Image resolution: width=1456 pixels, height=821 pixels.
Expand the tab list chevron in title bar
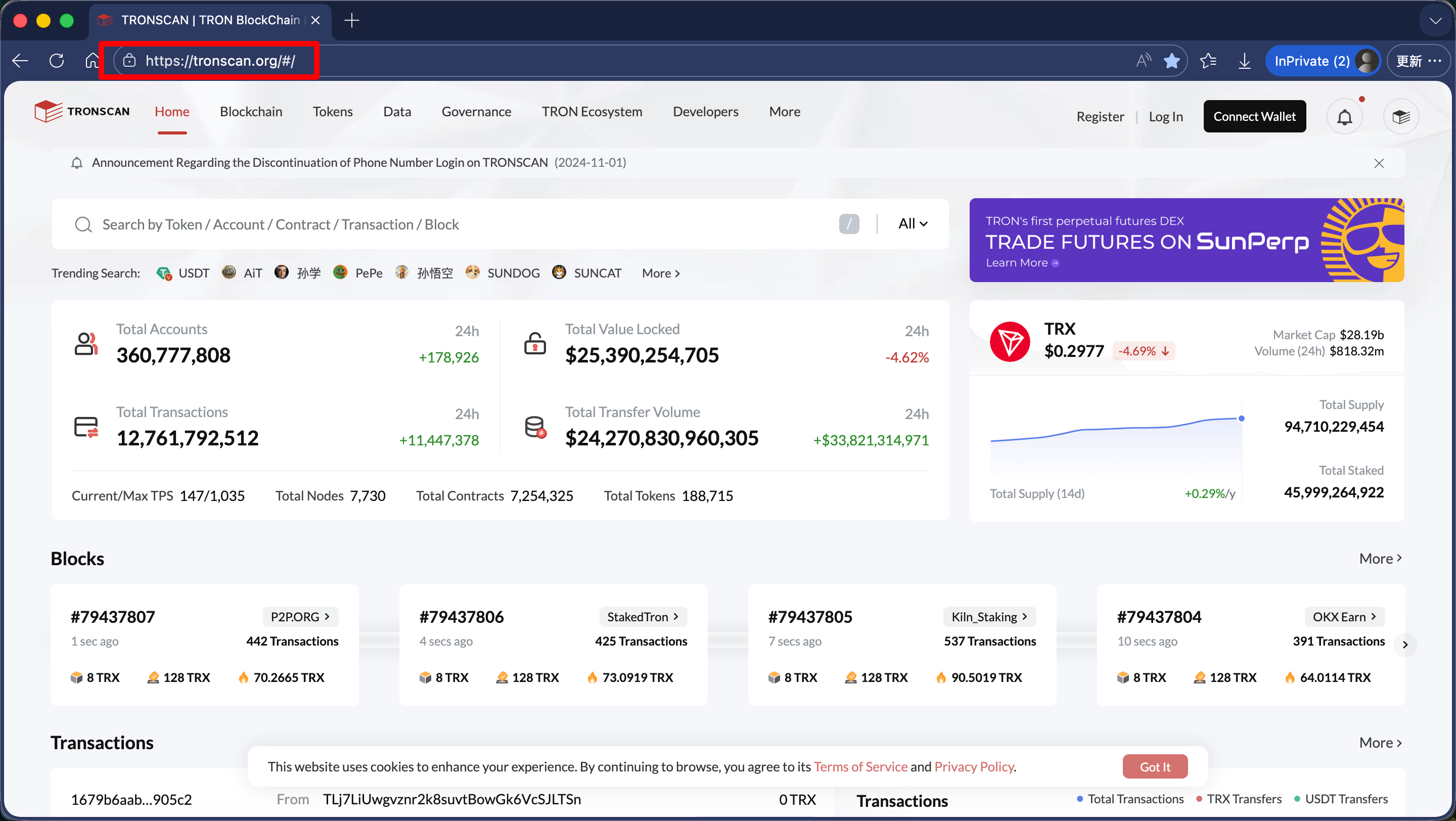(1435, 21)
